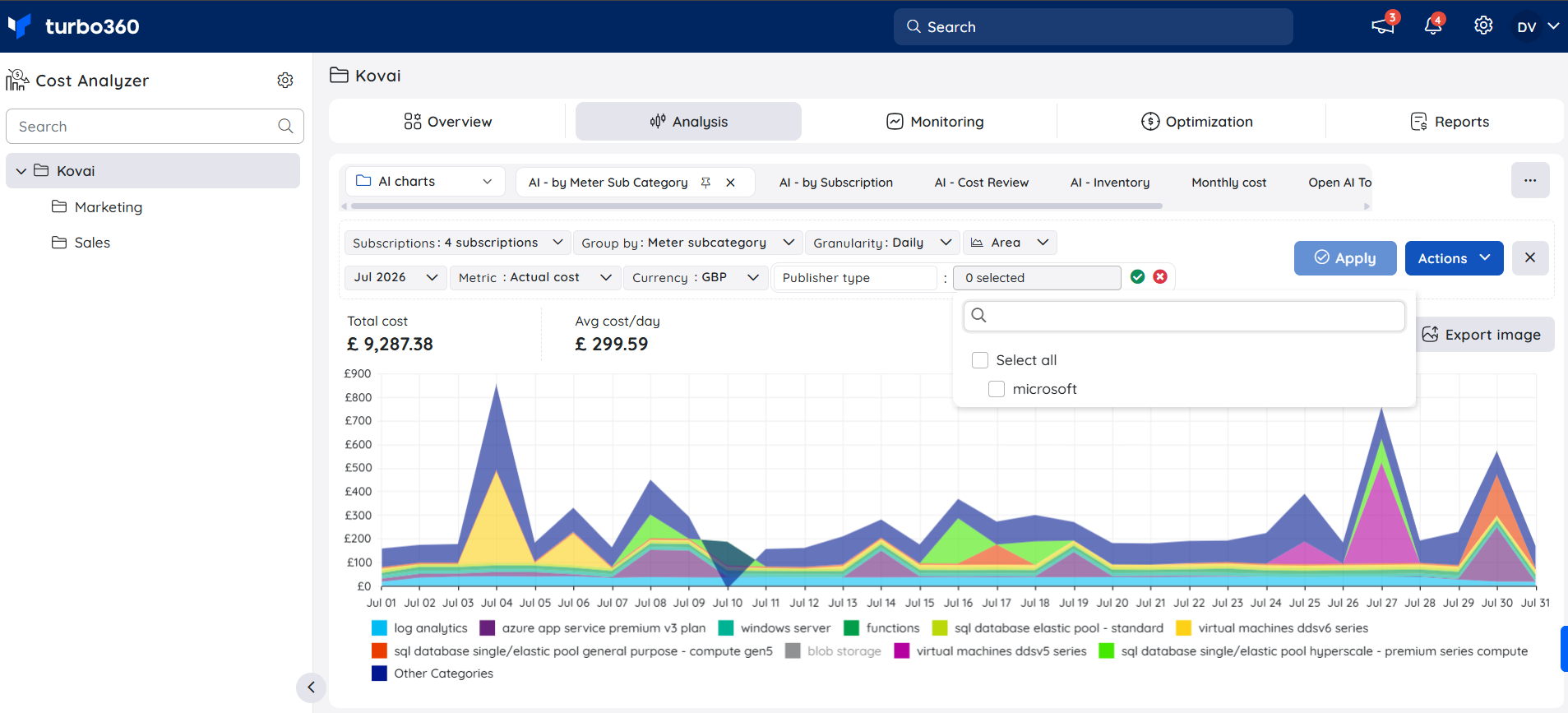
Task: Open the Subscriptions dropdown
Action: click(457, 243)
